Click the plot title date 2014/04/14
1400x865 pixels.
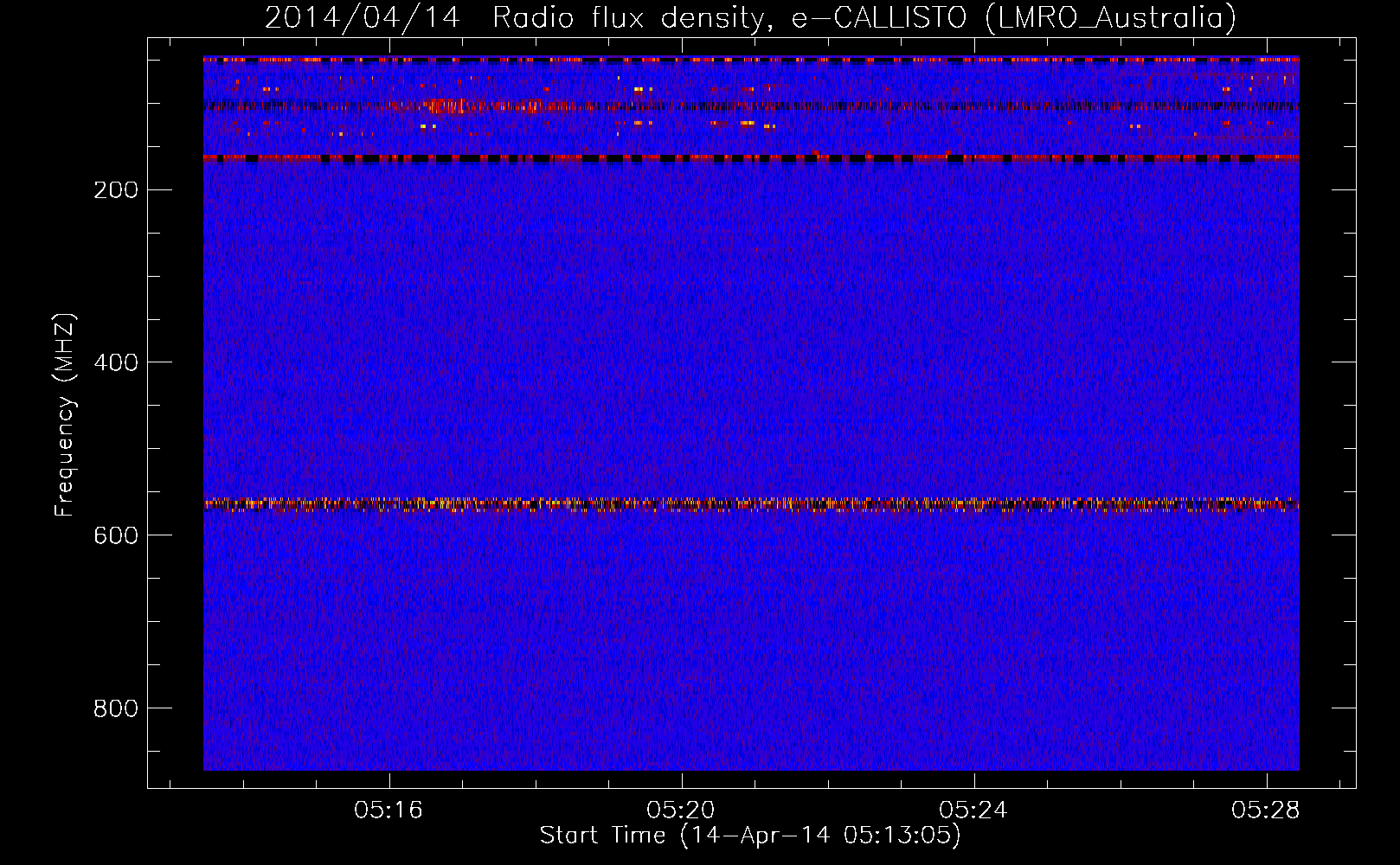(x=362, y=18)
